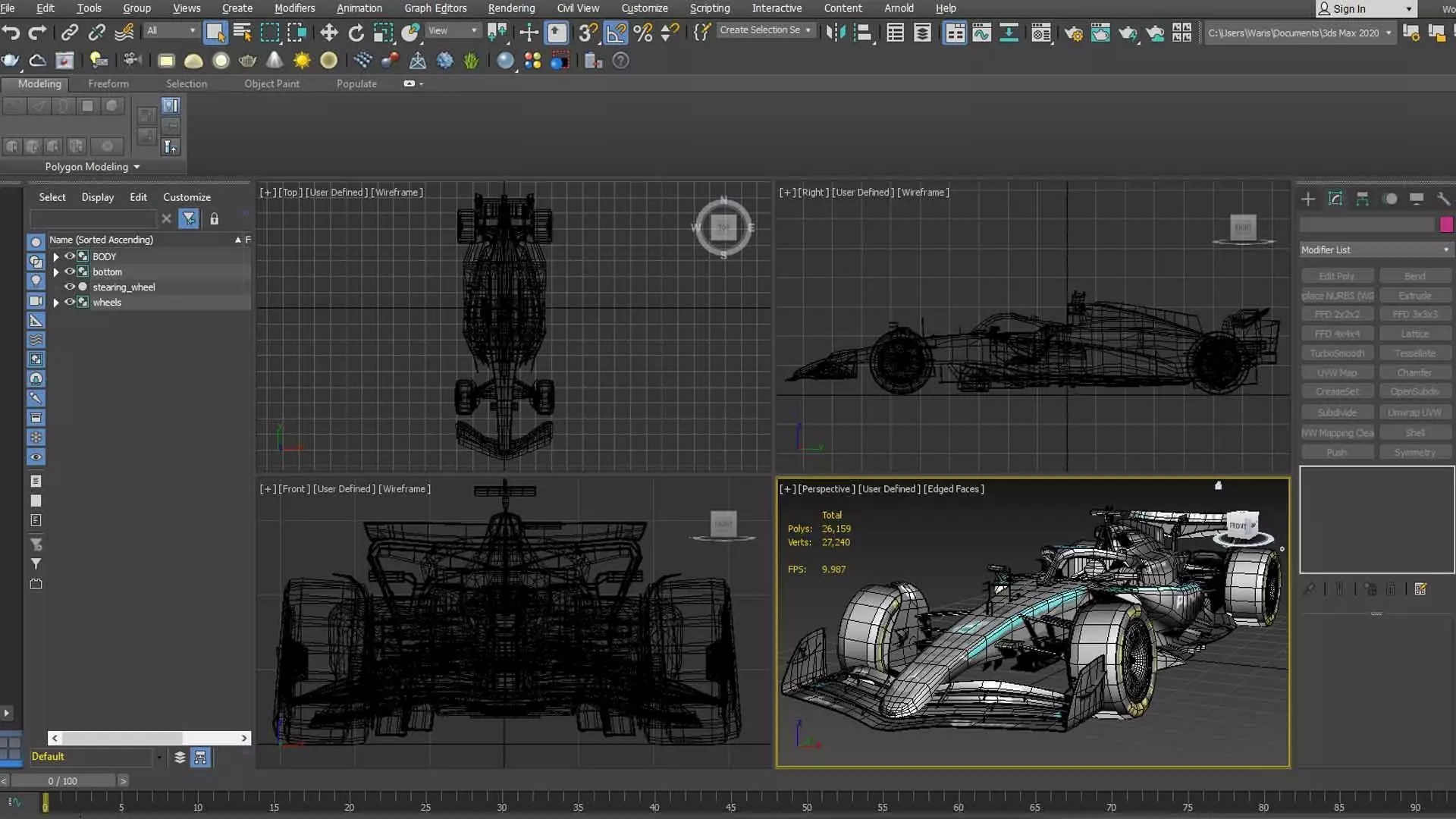Click the Edit Poly modifier button
The image size is (1456, 819).
coord(1337,276)
